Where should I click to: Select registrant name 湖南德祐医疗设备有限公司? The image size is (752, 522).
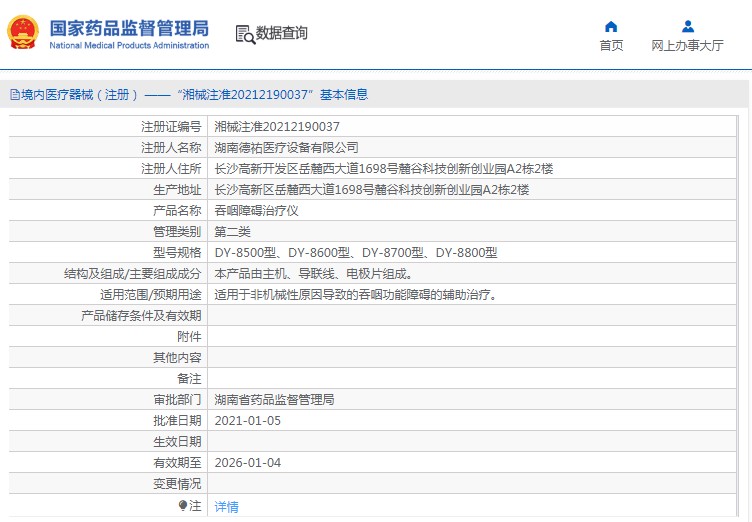coord(286,148)
